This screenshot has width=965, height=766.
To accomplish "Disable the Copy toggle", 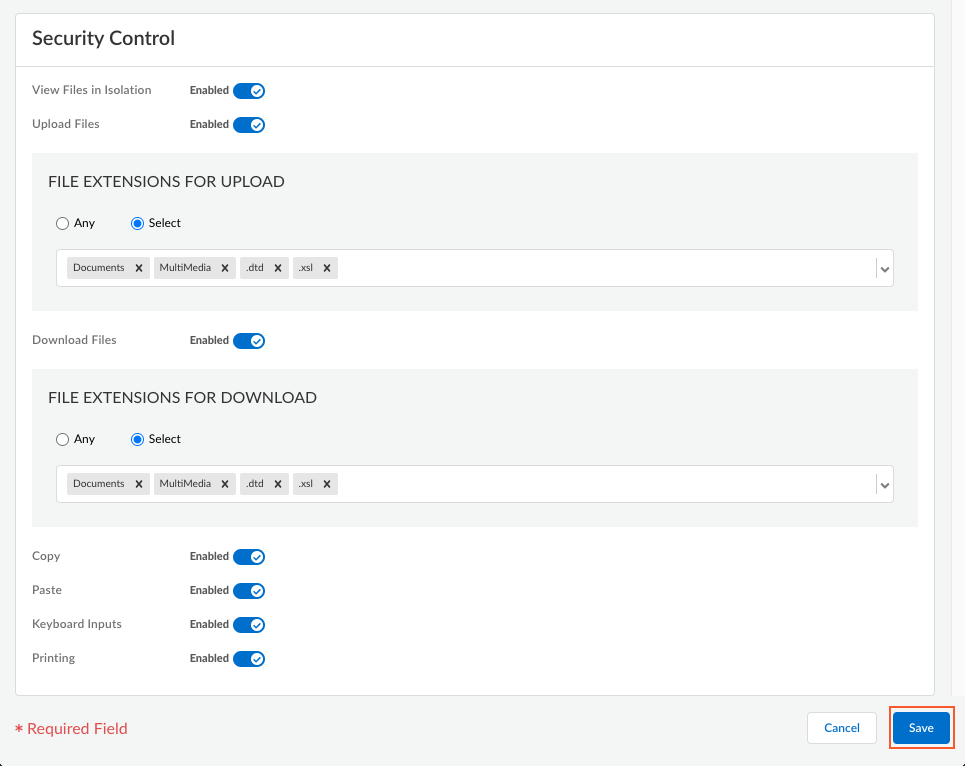I will [x=251, y=556].
